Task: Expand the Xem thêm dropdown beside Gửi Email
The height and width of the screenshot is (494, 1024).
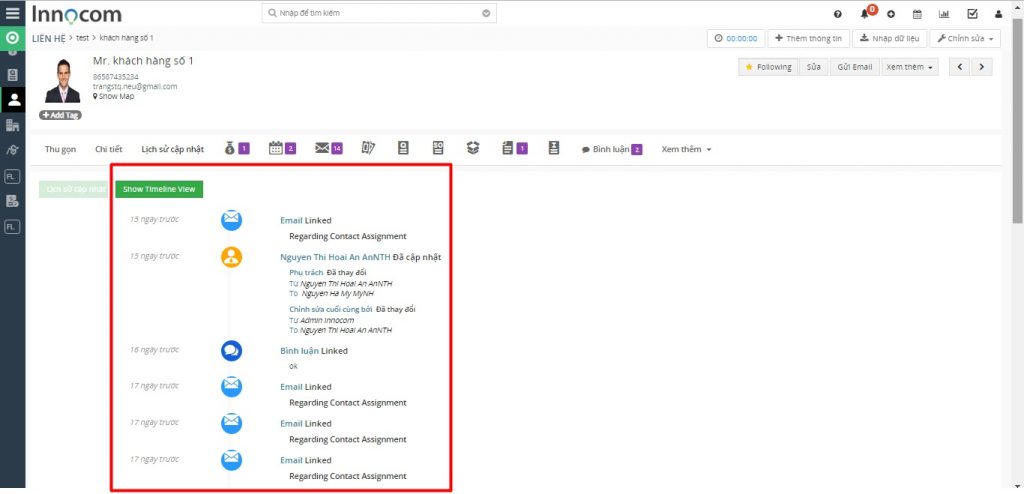Action: coord(909,67)
